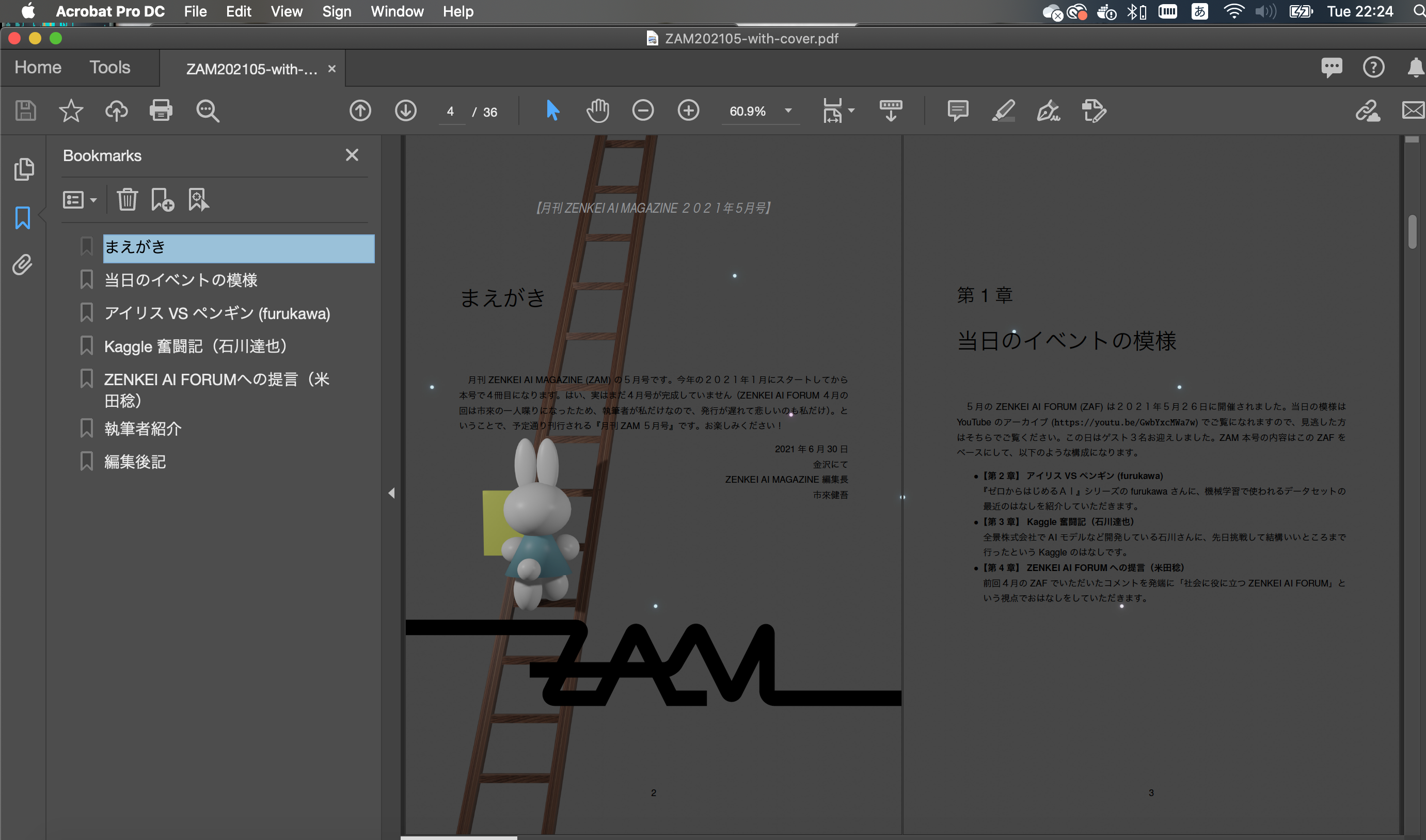Add file to starred with star icon

pyautogui.click(x=71, y=110)
